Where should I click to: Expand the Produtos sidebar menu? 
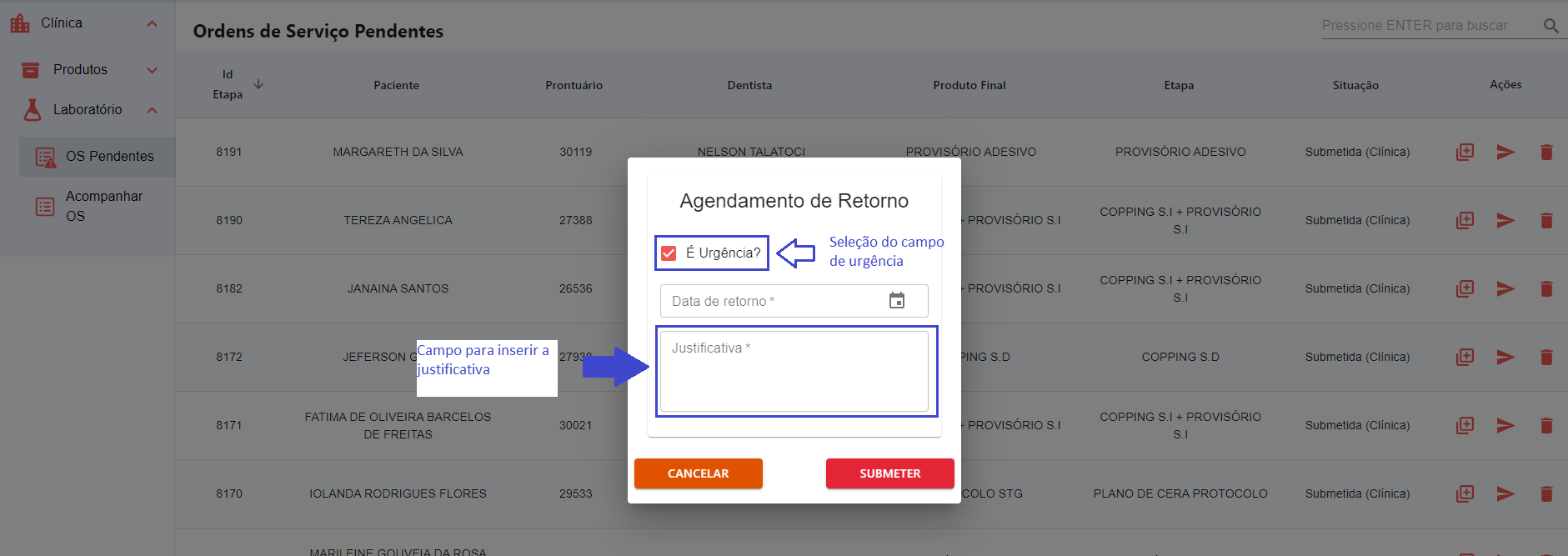pos(152,70)
